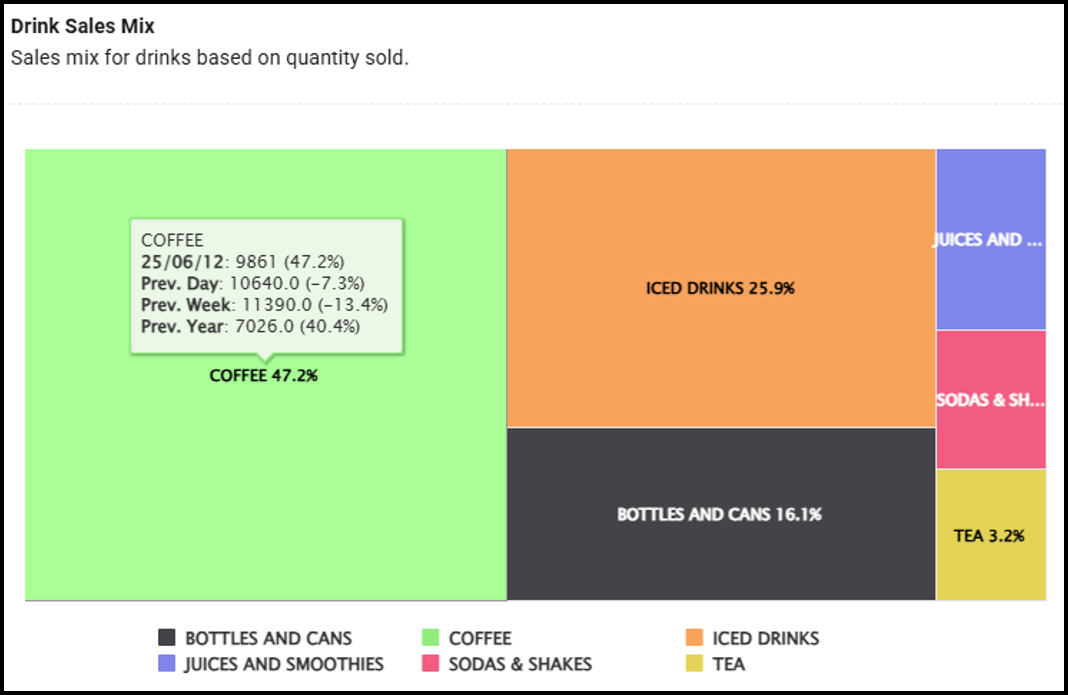Toggle BOTTLES AND CANS legend label
Image resolution: width=1068 pixels, height=695 pixels.
[268, 638]
